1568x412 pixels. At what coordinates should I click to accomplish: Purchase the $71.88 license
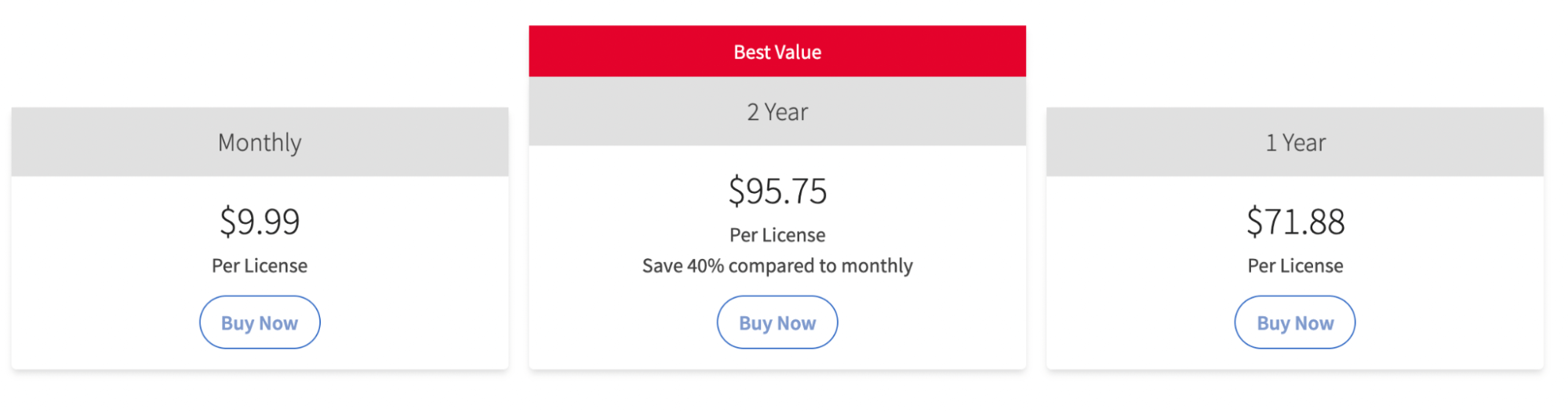(1295, 323)
